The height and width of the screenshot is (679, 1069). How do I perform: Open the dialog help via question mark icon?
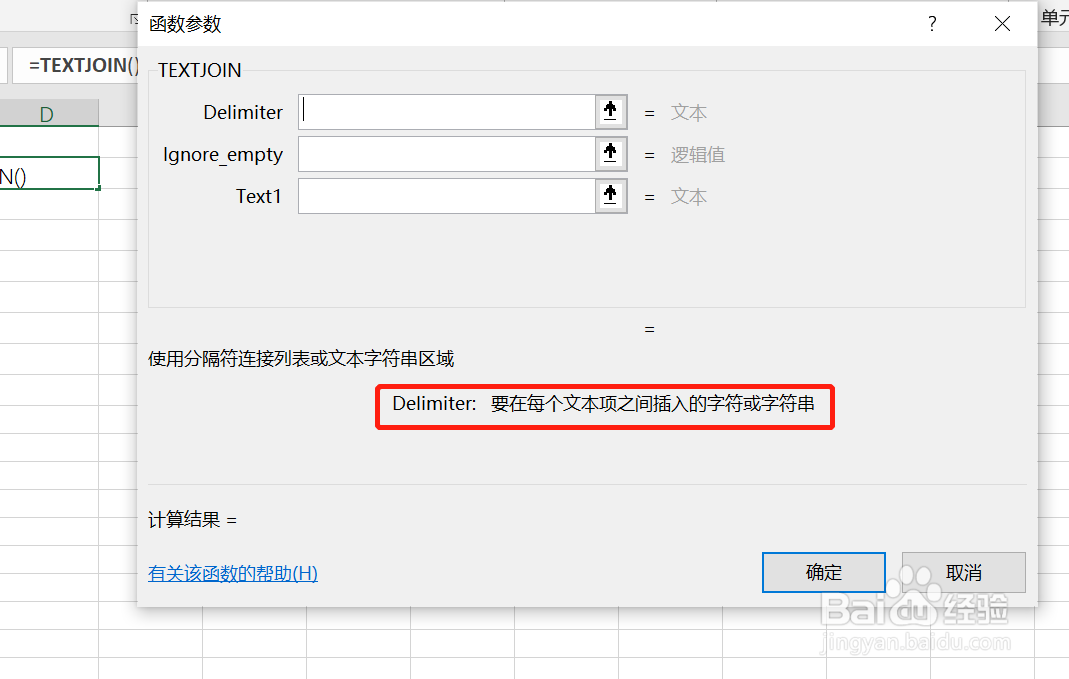[x=931, y=23]
